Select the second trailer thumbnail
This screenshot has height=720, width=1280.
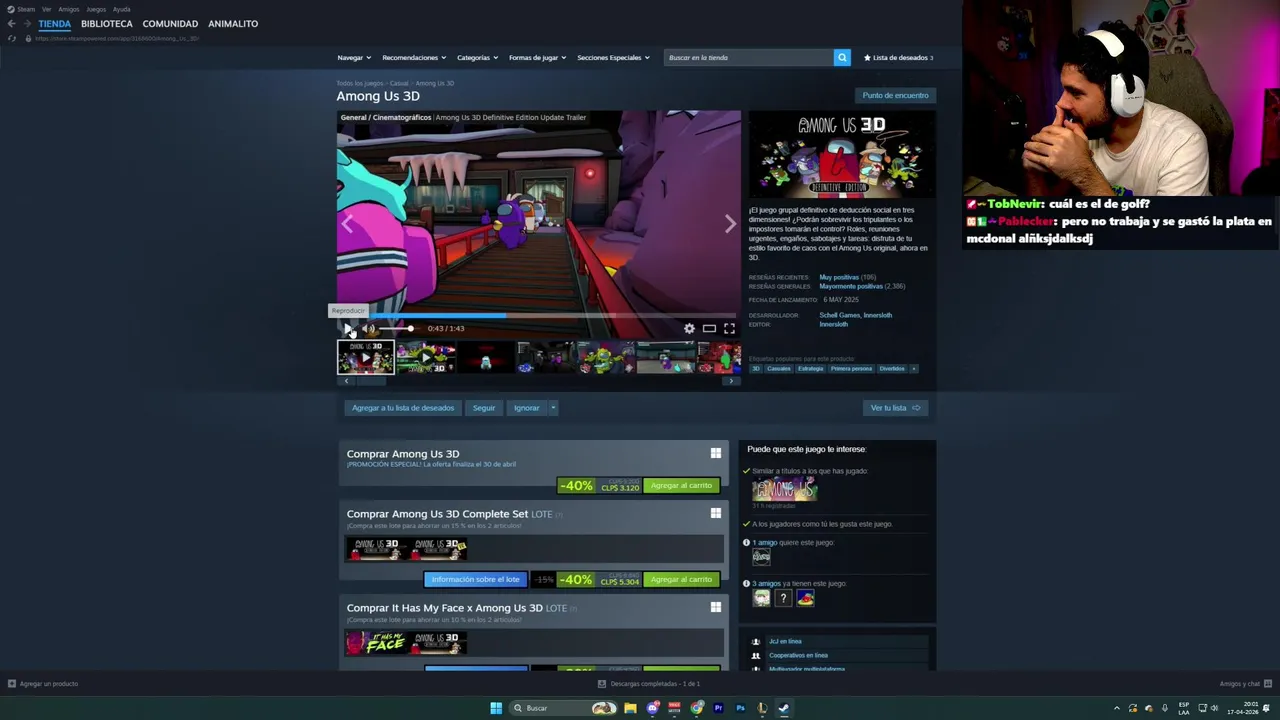(425, 357)
